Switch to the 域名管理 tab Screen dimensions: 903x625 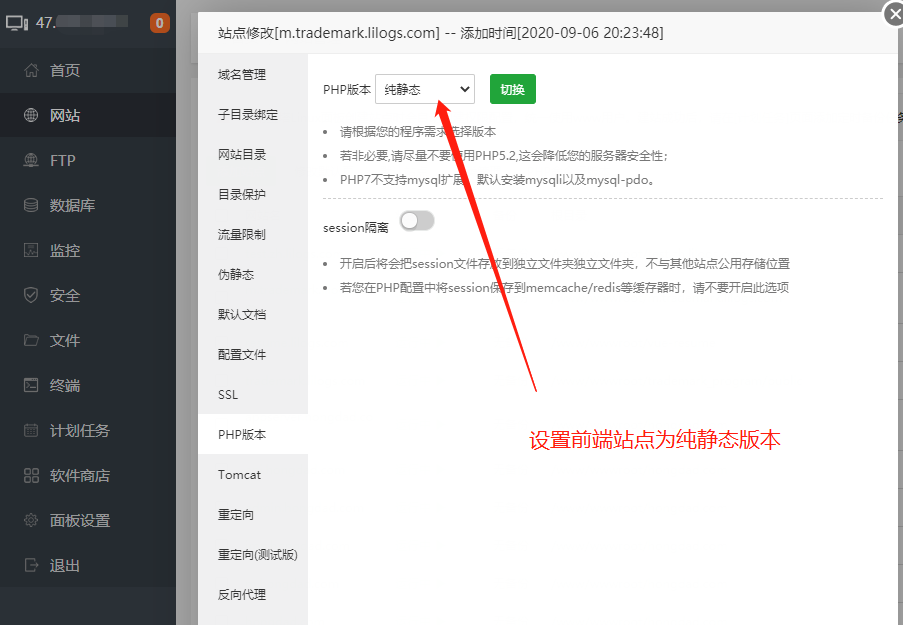[242, 75]
